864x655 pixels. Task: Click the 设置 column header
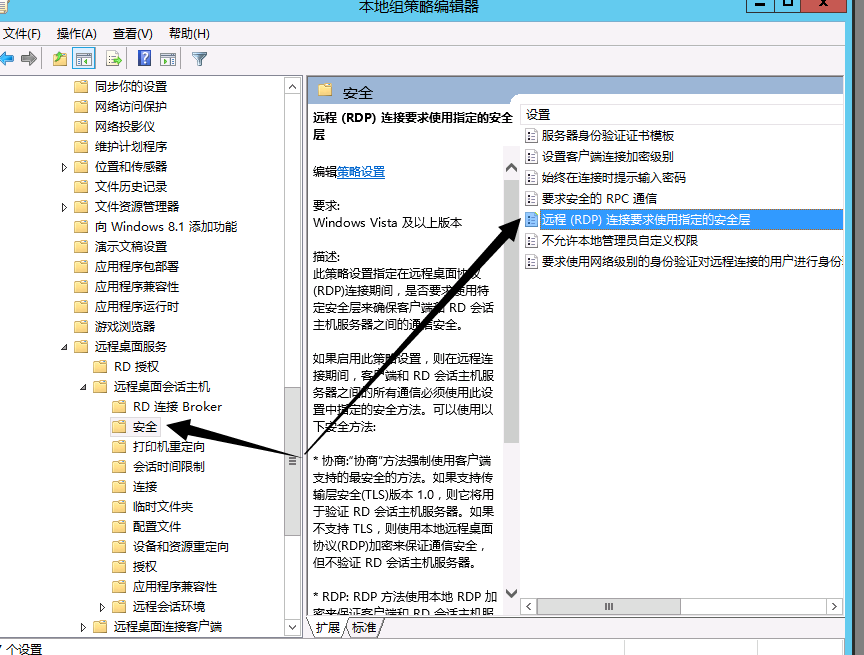tap(681, 115)
